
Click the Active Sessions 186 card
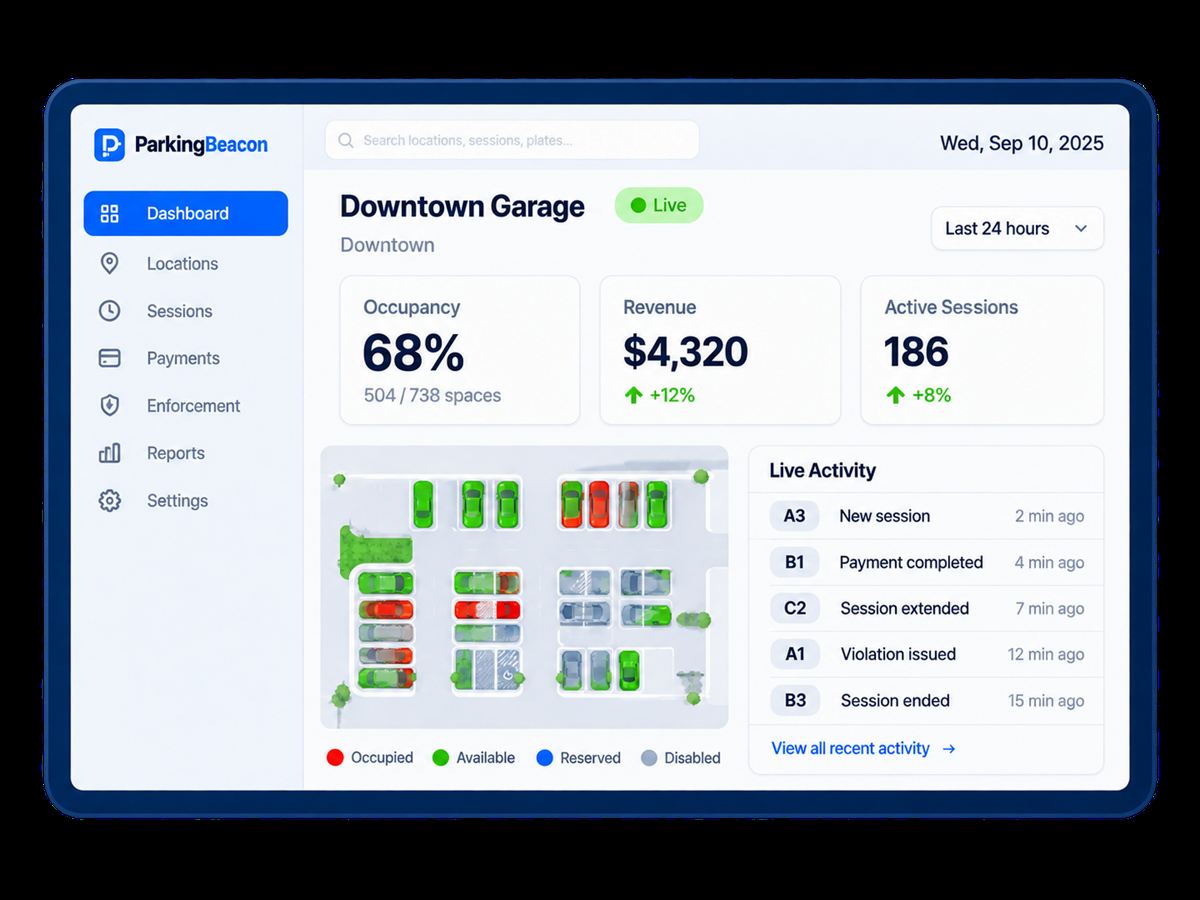pyautogui.click(x=982, y=350)
